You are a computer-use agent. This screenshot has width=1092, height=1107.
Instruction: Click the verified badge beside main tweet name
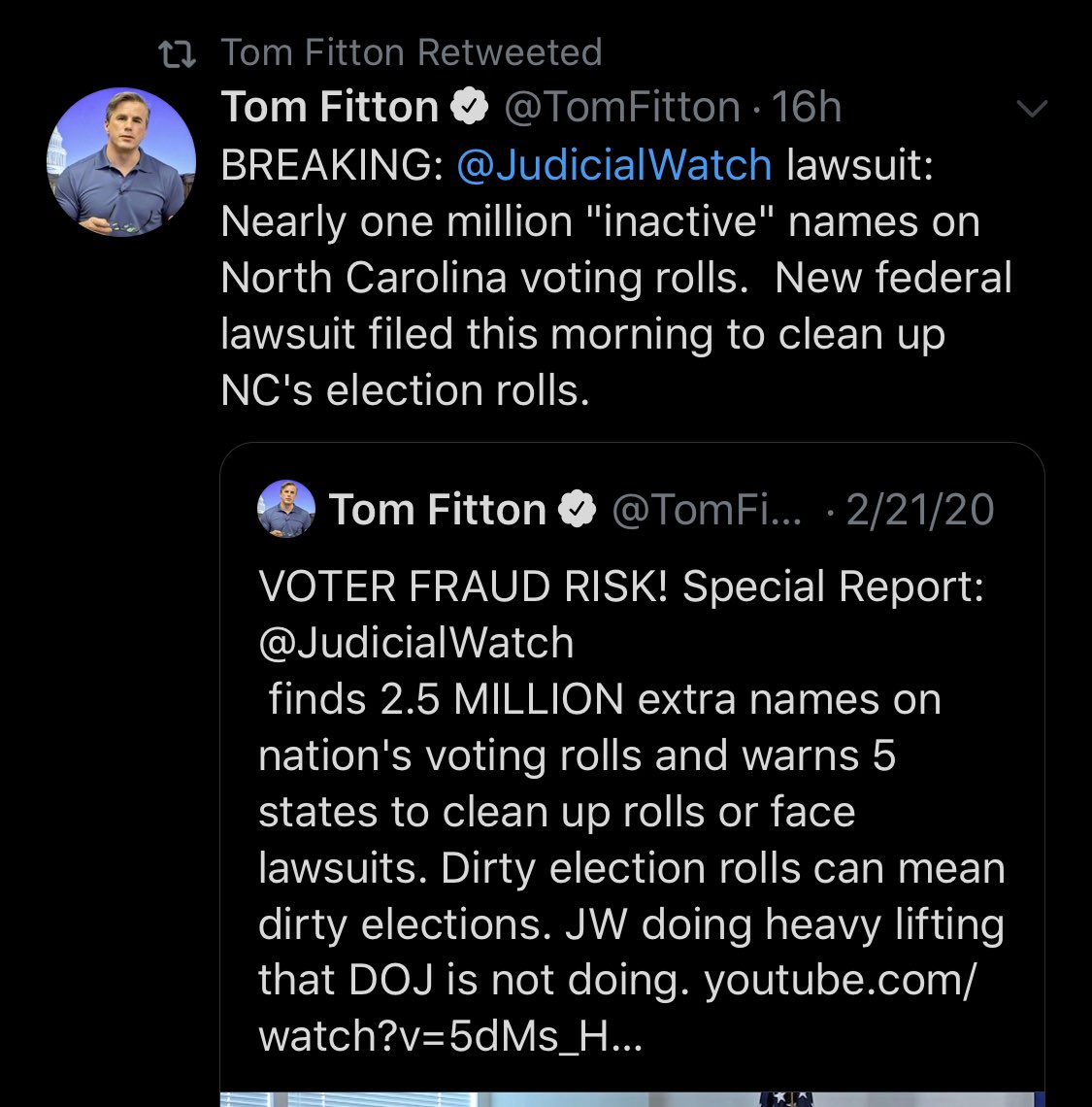472,108
